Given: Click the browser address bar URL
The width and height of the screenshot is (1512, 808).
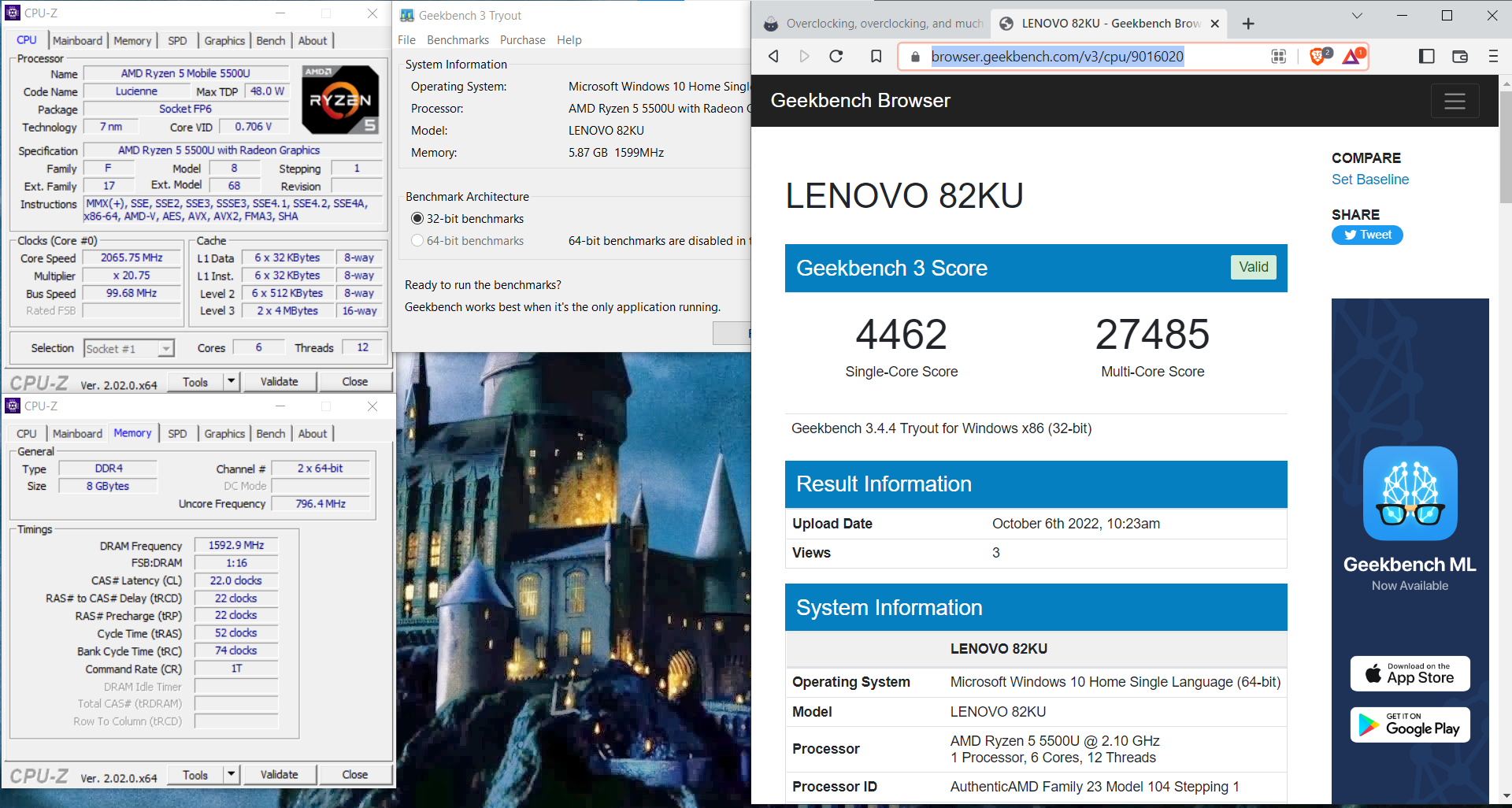Looking at the screenshot, I should (1057, 57).
